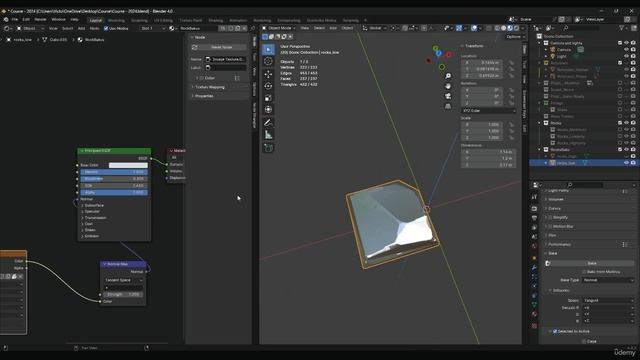Switch to the Layout workspace tab
Image resolution: width=640 pixels, height=360 pixels.
pyautogui.click(x=96, y=20)
